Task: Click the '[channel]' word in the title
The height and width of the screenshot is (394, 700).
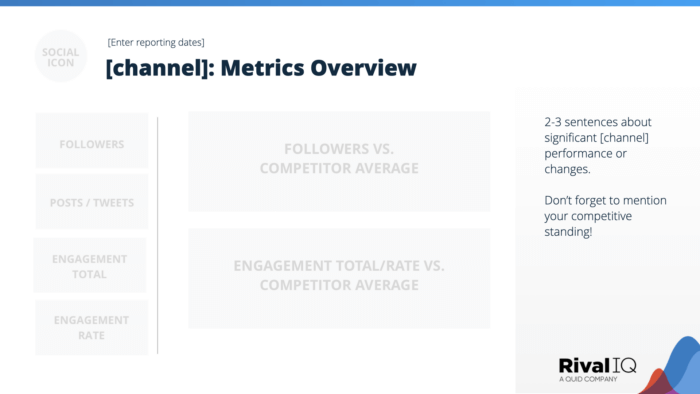Action: (157, 68)
